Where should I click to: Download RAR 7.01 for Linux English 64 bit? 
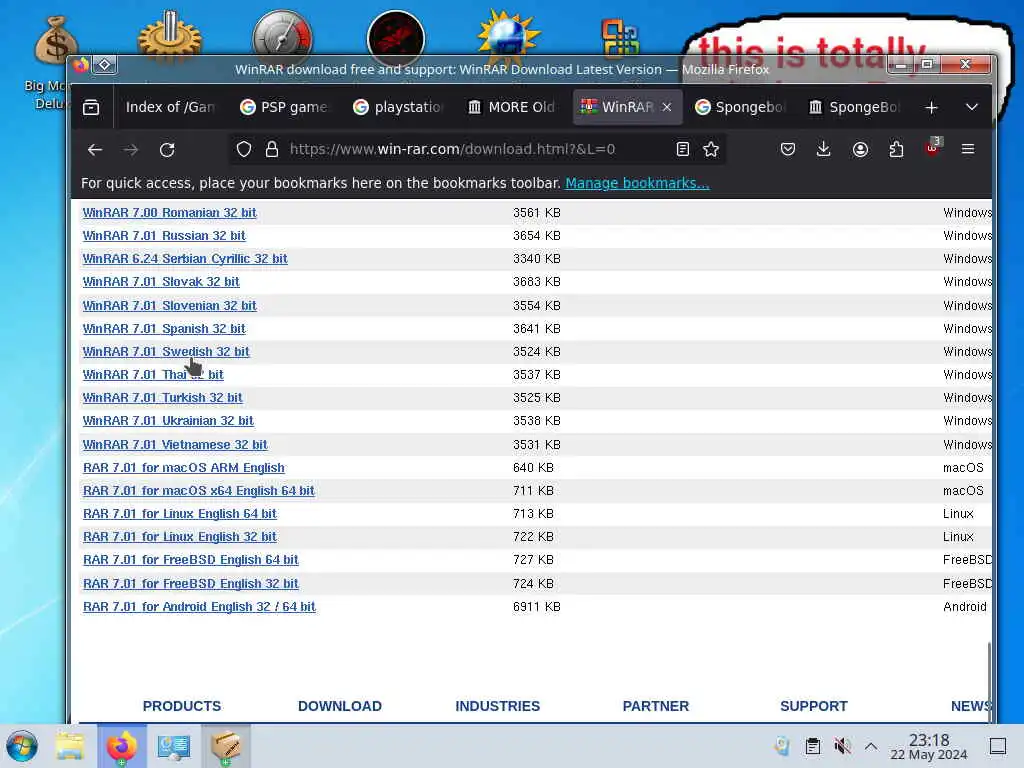tap(180, 514)
